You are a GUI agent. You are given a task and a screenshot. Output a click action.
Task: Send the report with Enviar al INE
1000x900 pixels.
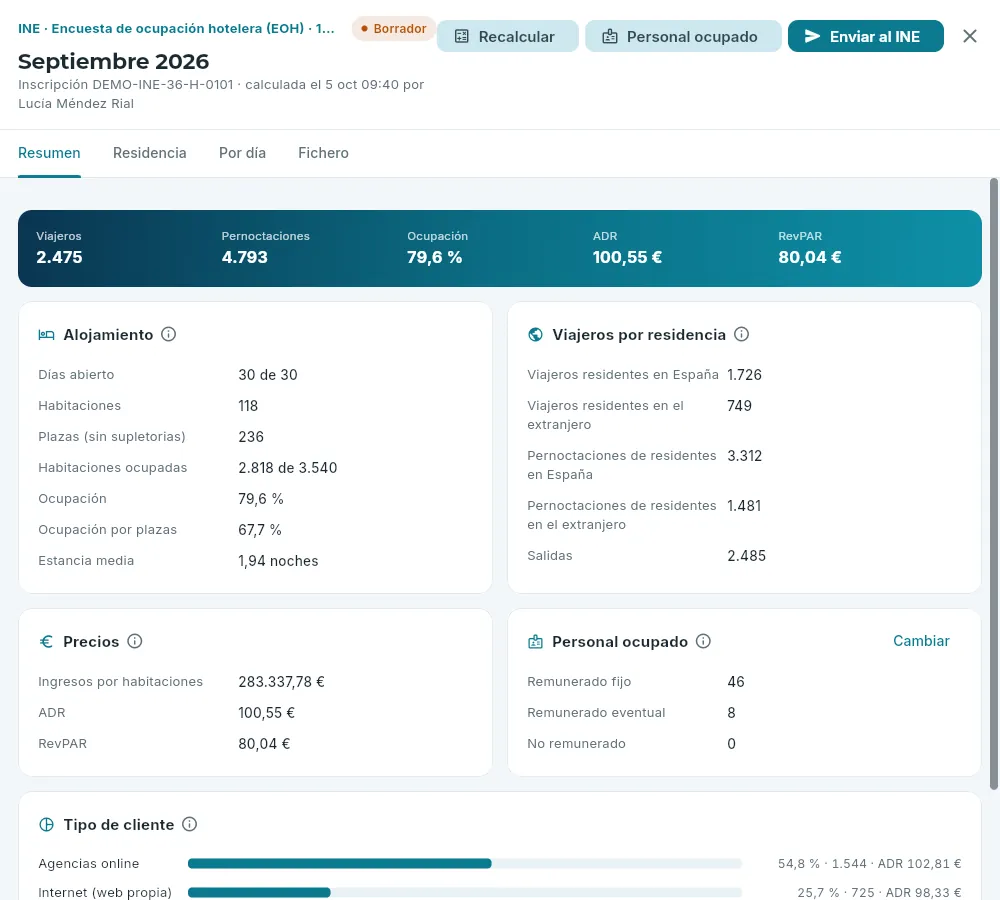coord(865,36)
